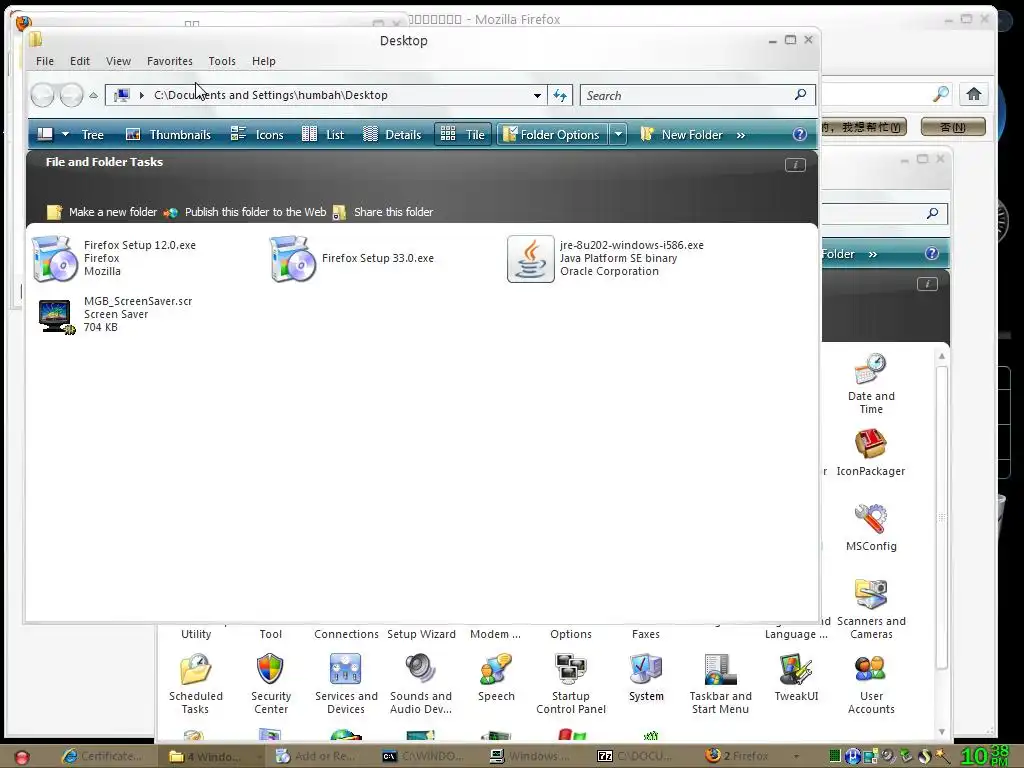Click the info button in File and Folder Tasks
The image size is (1024, 768).
coord(795,165)
